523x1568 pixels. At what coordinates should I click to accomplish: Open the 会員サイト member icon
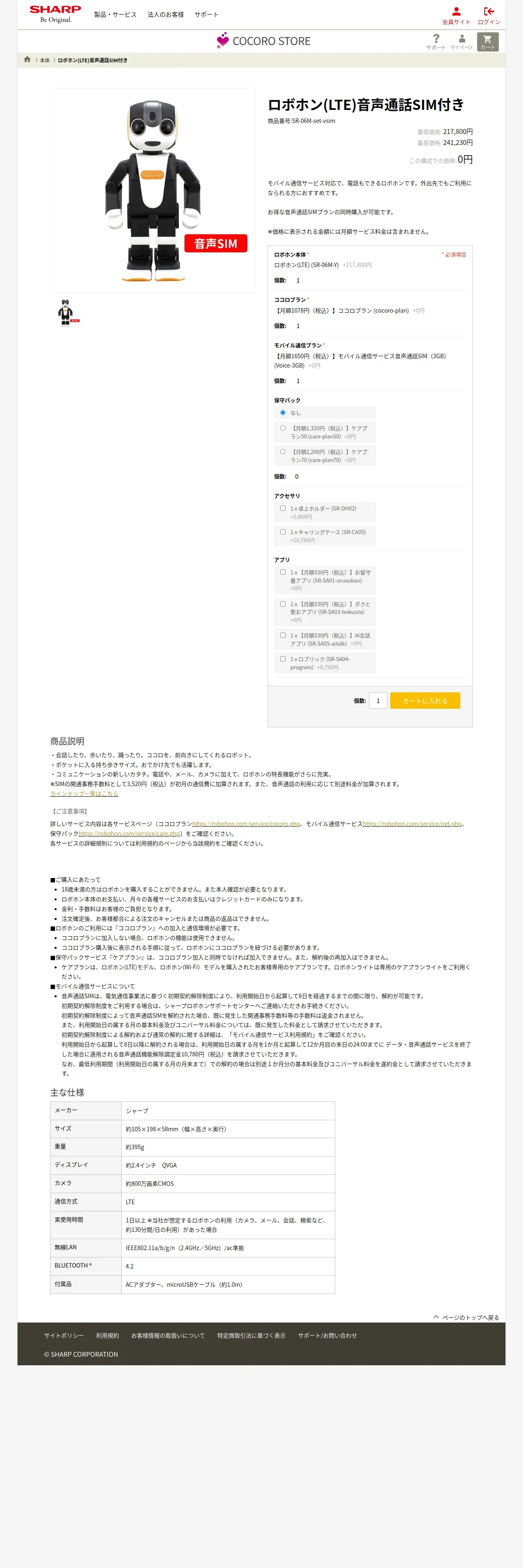pyautogui.click(x=456, y=15)
